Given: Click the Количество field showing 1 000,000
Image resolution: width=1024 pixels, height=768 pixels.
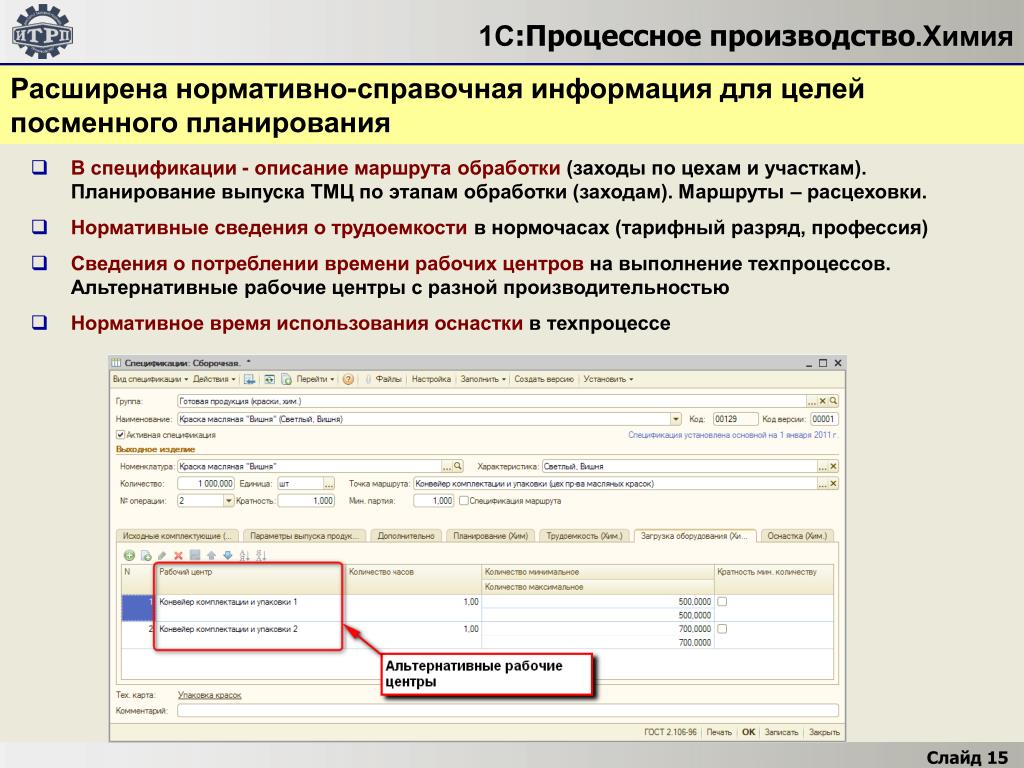Looking at the screenshot, I should coord(206,483).
